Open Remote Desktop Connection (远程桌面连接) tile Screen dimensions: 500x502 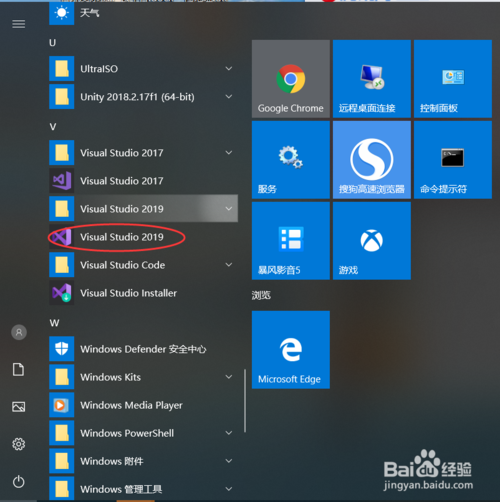coord(372,79)
